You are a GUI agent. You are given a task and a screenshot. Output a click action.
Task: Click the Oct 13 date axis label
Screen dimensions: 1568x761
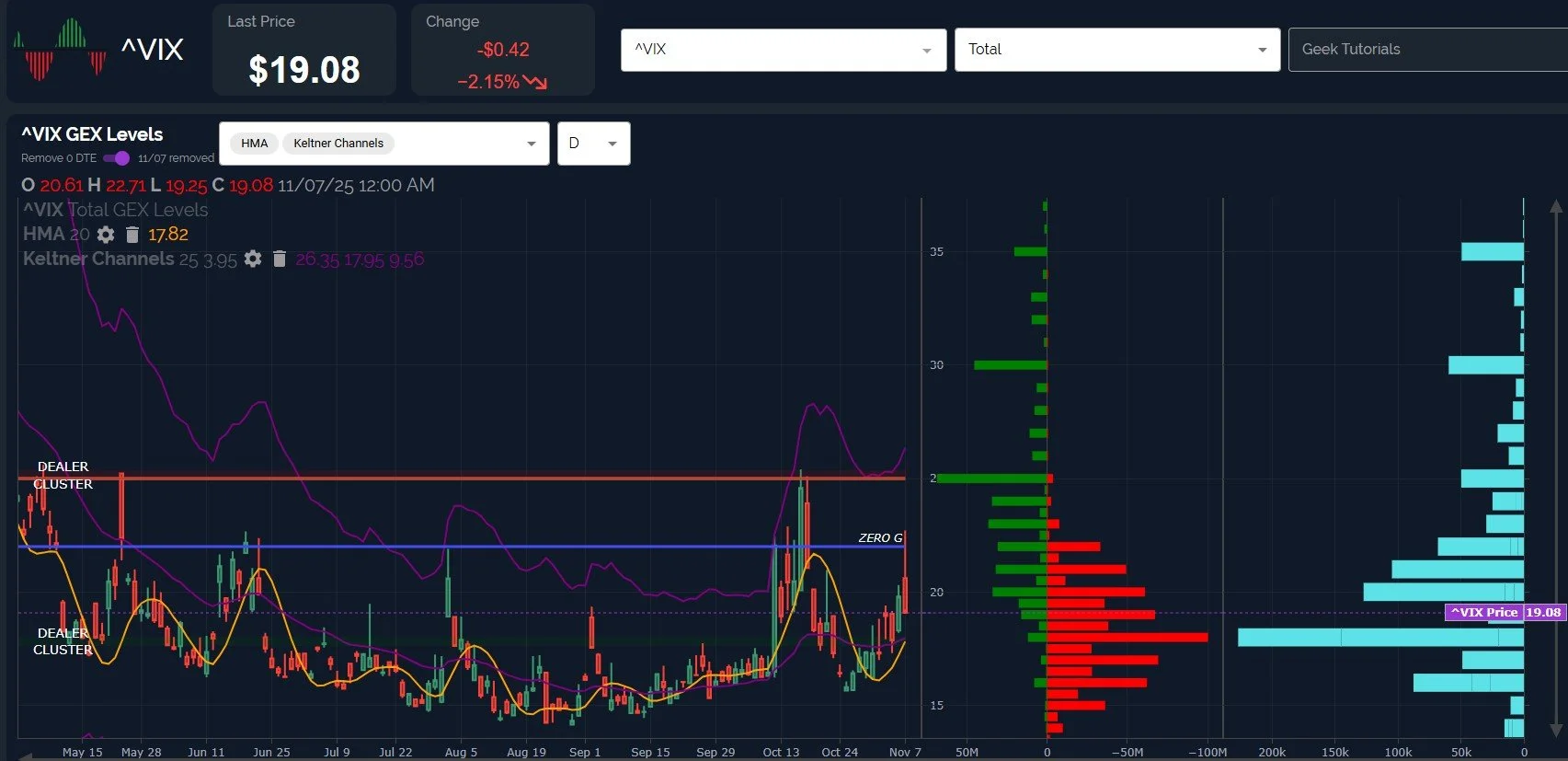pyautogui.click(x=781, y=752)
